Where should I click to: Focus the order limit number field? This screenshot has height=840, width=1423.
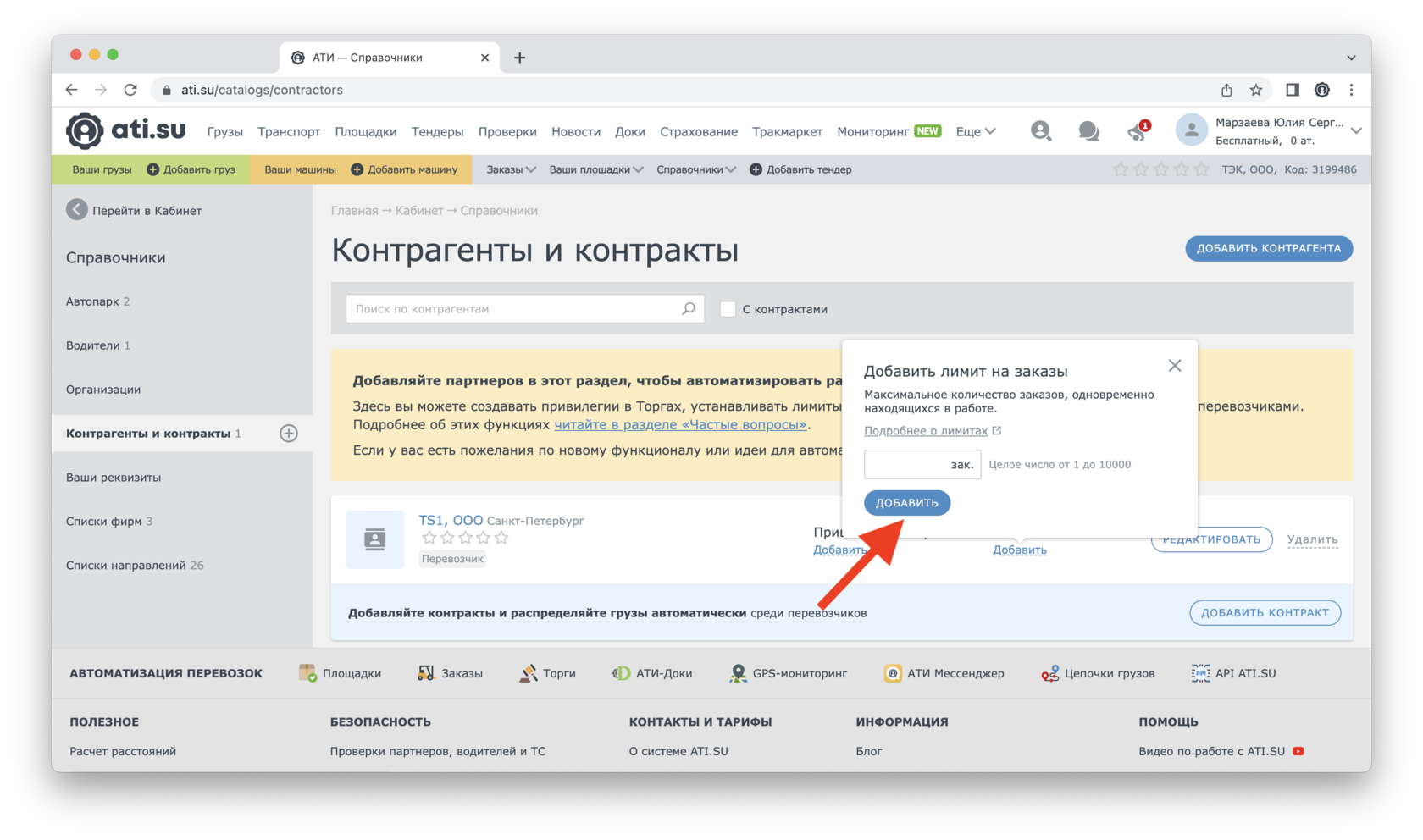[x=922, y=464]
